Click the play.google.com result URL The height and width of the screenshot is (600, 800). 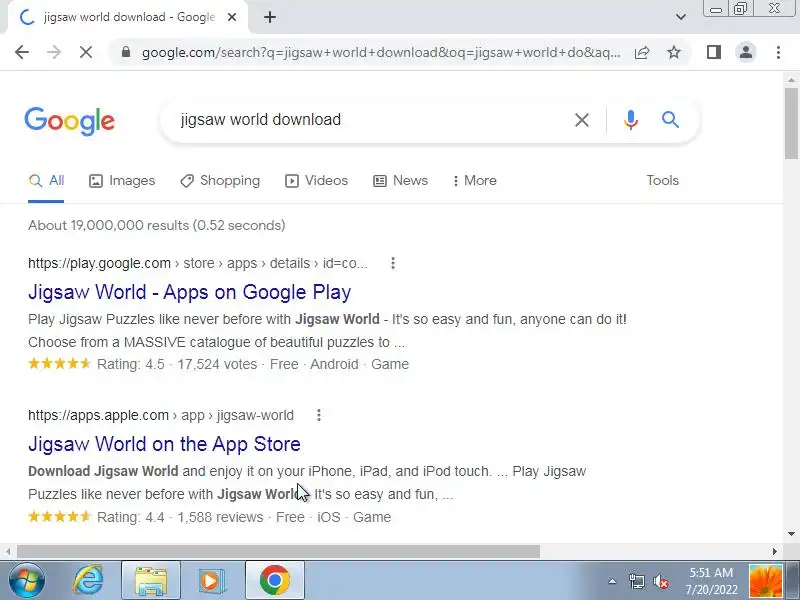coord(197,263)
